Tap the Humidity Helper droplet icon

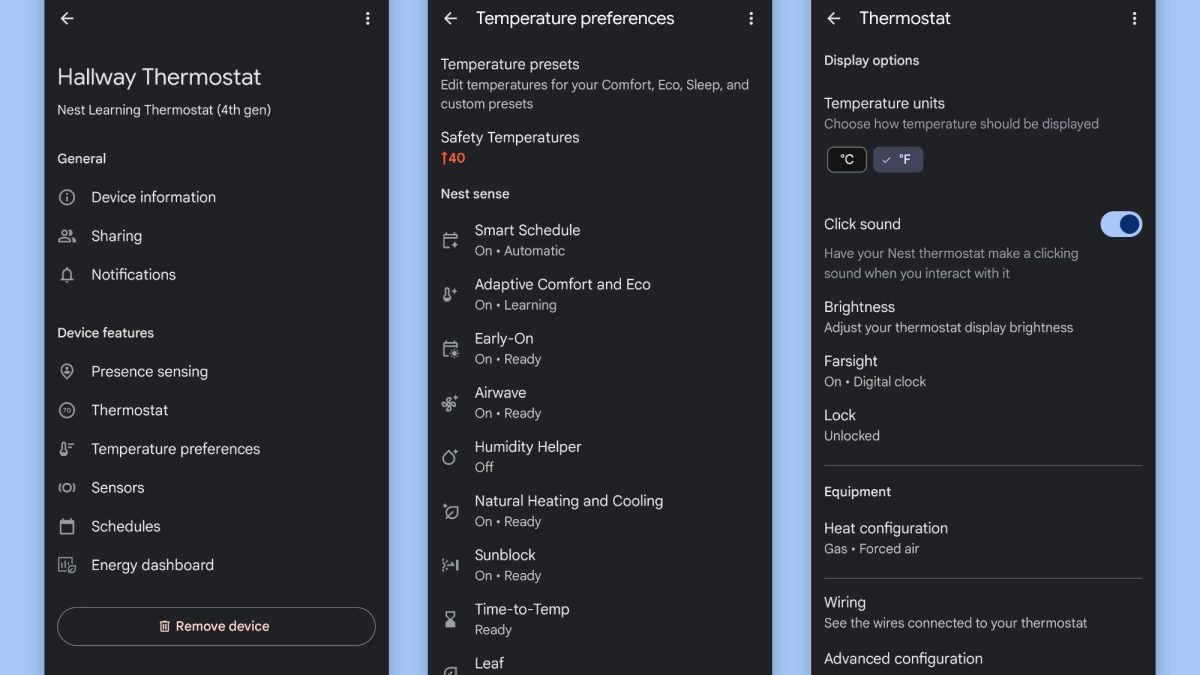(x=450, y=457)
